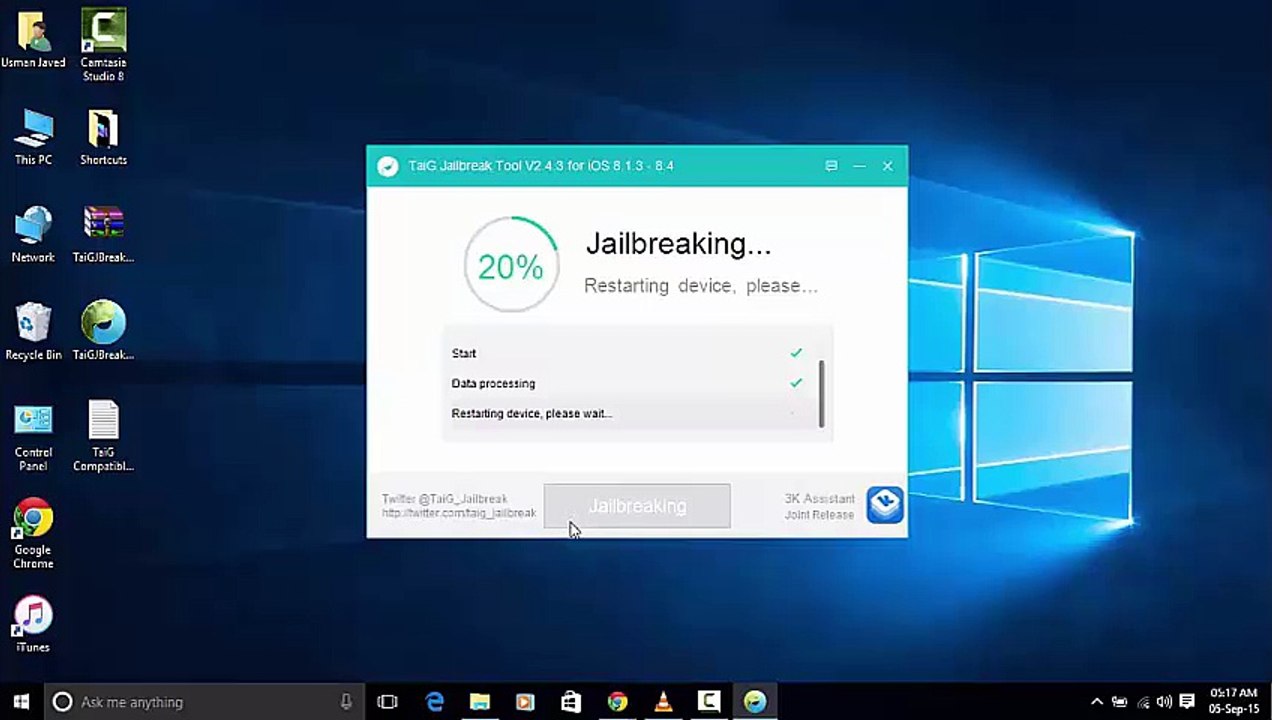Click the Twitter @TaiG_Jailbreak text
This screenshot has height=720, width=1272.
(x=445, y=499)
